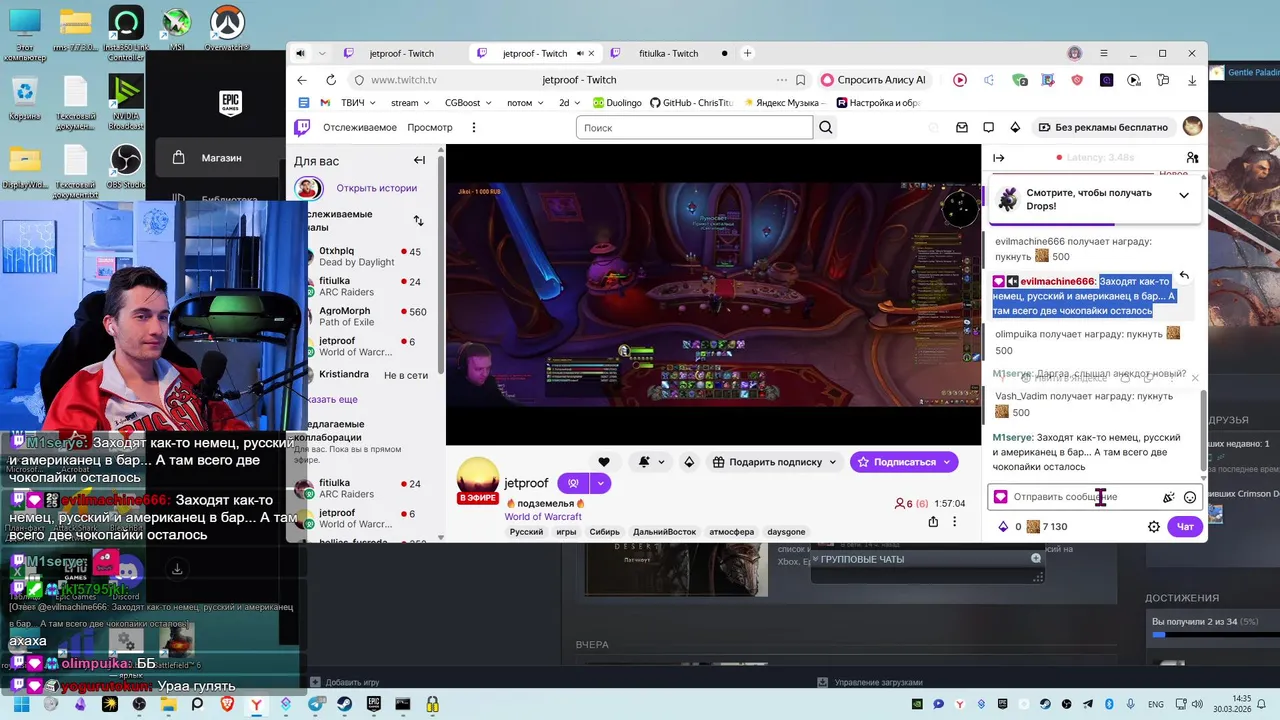Open Kristiandra offline channel in sidebar
Screen dimensions: 1280x720
coord(367,375)
